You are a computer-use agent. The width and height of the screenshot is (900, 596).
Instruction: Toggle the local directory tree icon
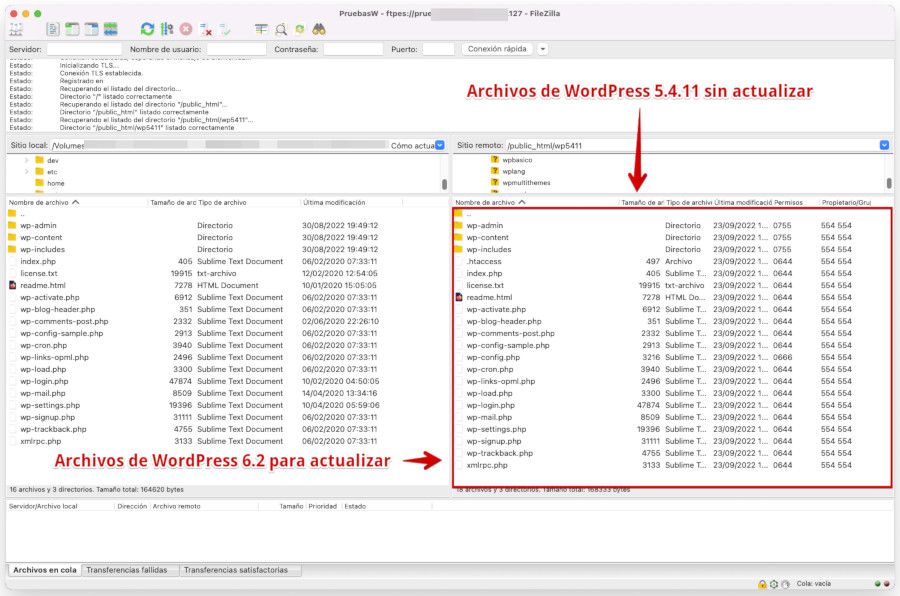tap(72, 29)
